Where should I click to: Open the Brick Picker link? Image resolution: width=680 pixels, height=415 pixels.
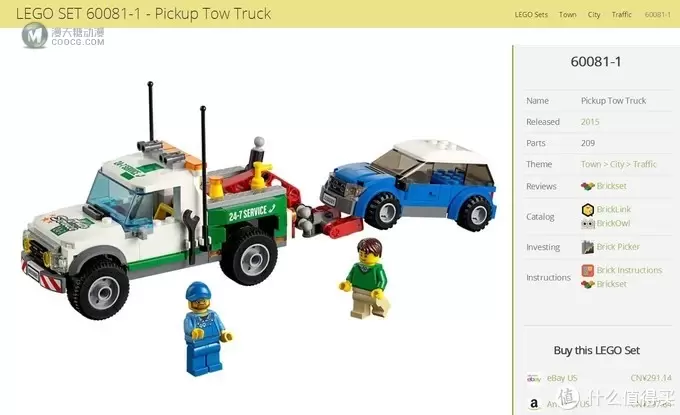[x=618, y=247]
